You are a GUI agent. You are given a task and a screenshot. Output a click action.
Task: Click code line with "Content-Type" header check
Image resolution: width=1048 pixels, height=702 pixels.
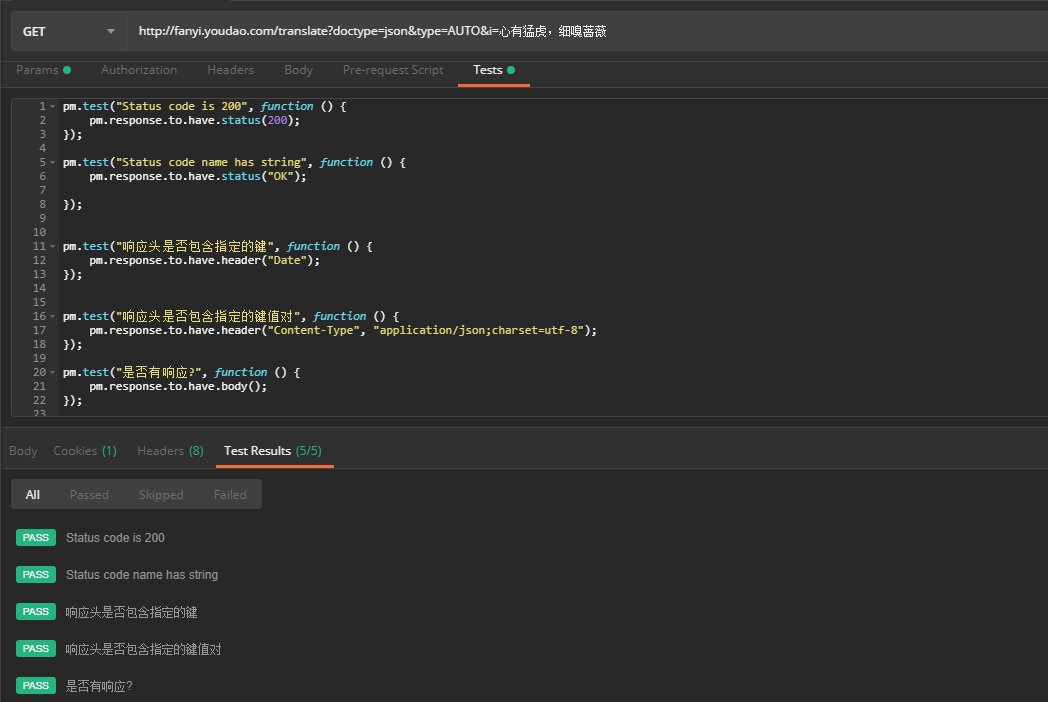[343, 330]
